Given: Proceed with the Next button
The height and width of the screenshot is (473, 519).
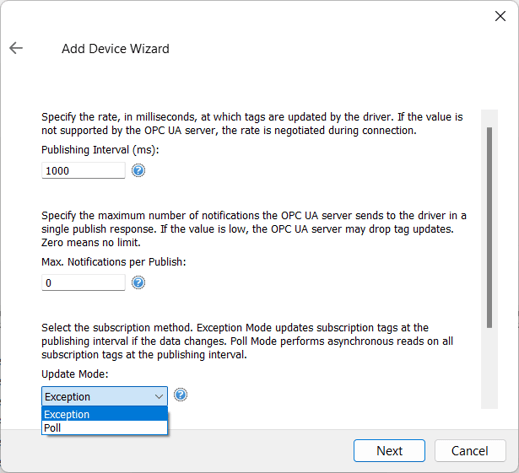Looking at the screenshot, I should 389,451.
